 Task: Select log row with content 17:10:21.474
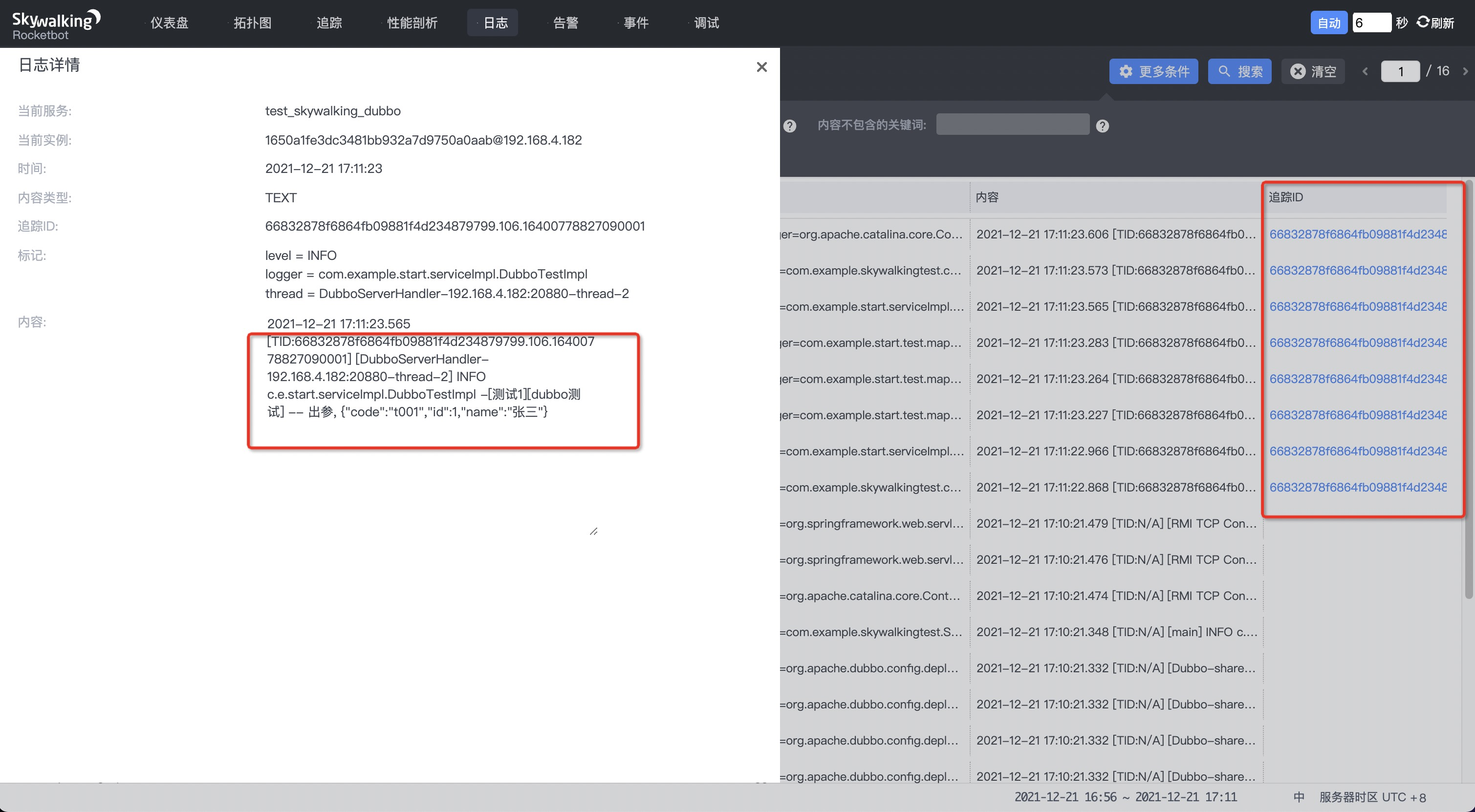coord(1116,596)
